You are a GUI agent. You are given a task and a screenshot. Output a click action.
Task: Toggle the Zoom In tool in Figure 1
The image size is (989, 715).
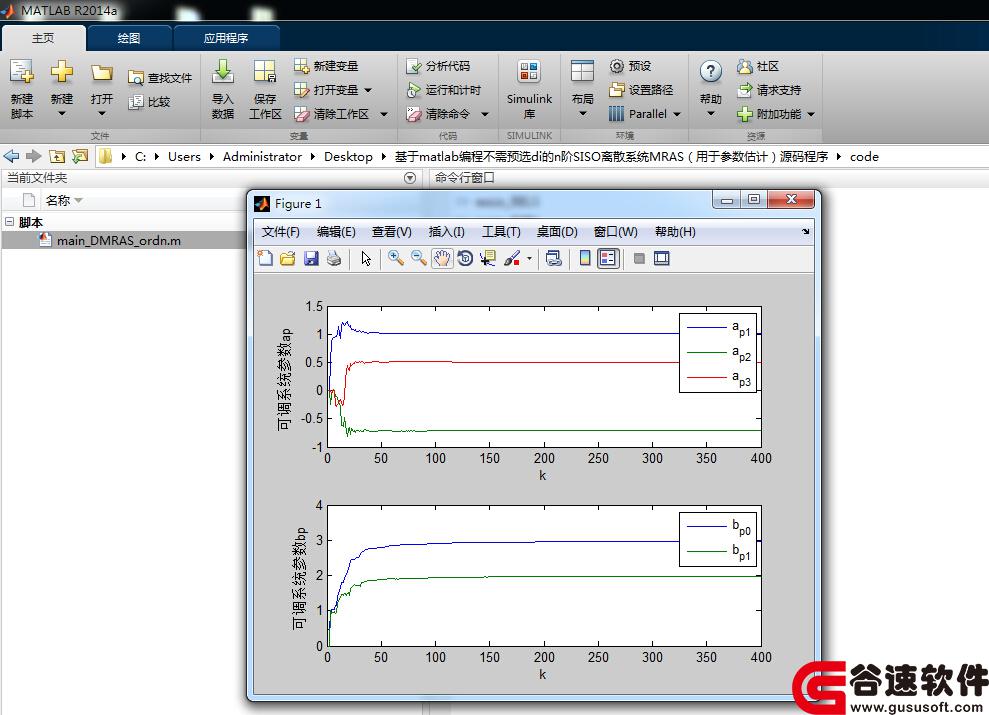[x=395, y=258]
